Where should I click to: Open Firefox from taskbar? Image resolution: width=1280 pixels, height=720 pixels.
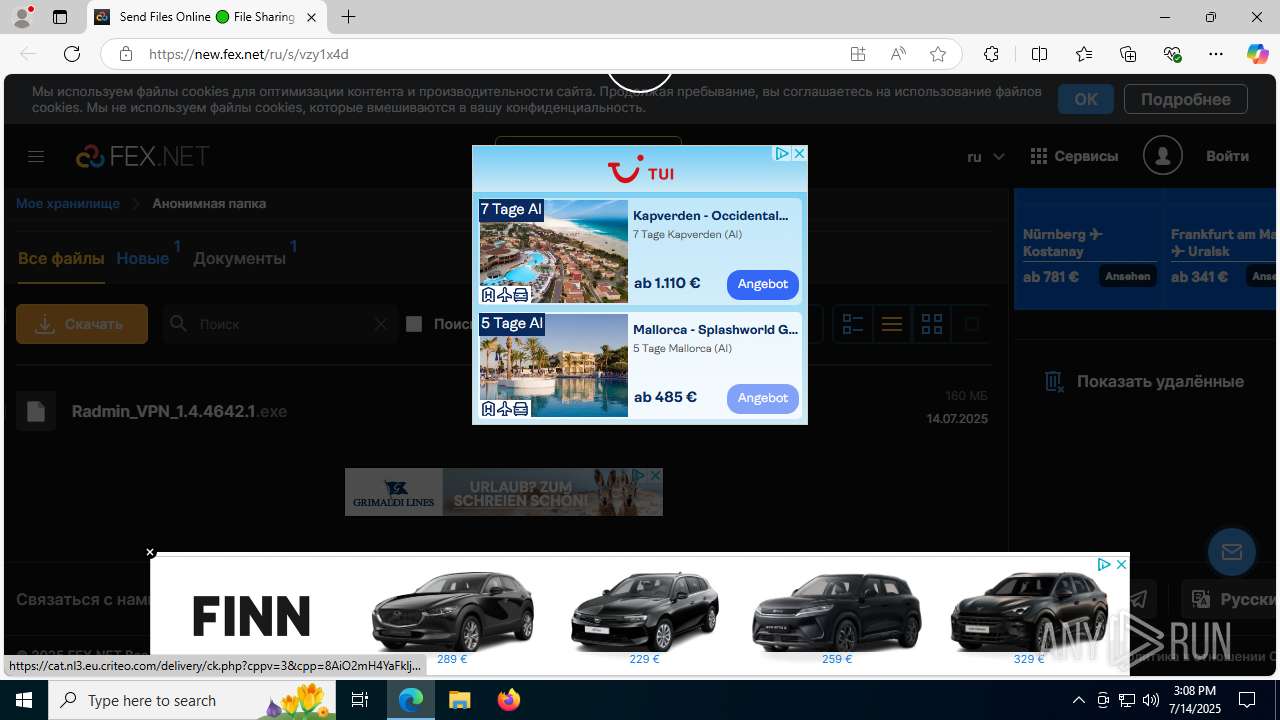click(x=509, y=700)
